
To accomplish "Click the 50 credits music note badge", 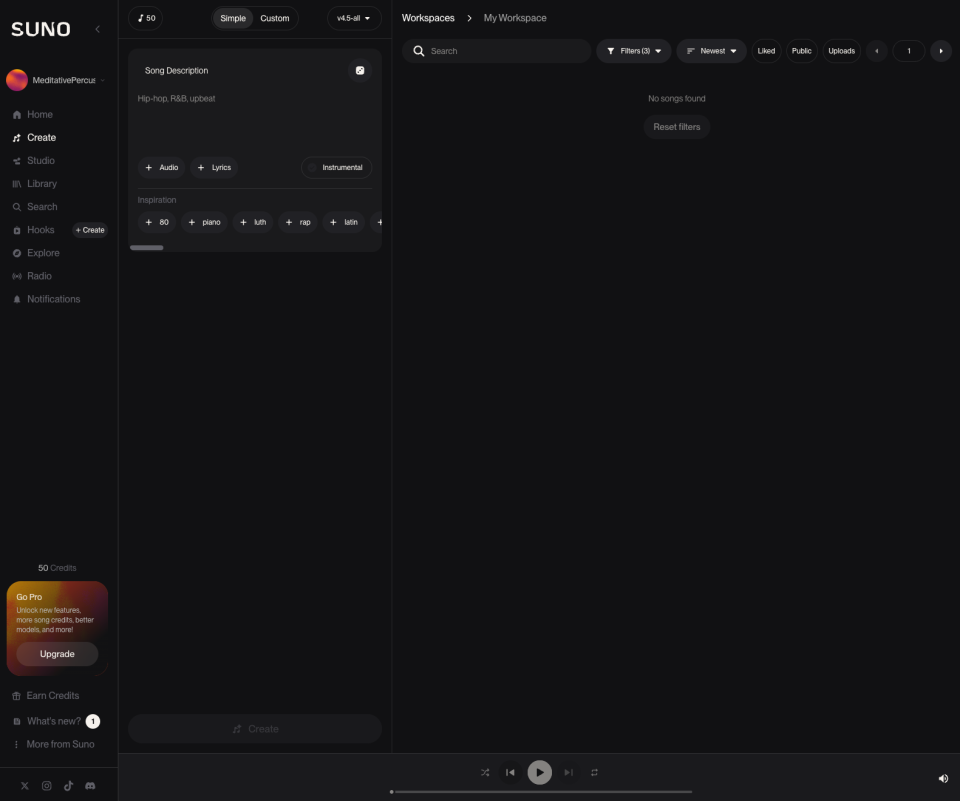I will tap(146, 18).
